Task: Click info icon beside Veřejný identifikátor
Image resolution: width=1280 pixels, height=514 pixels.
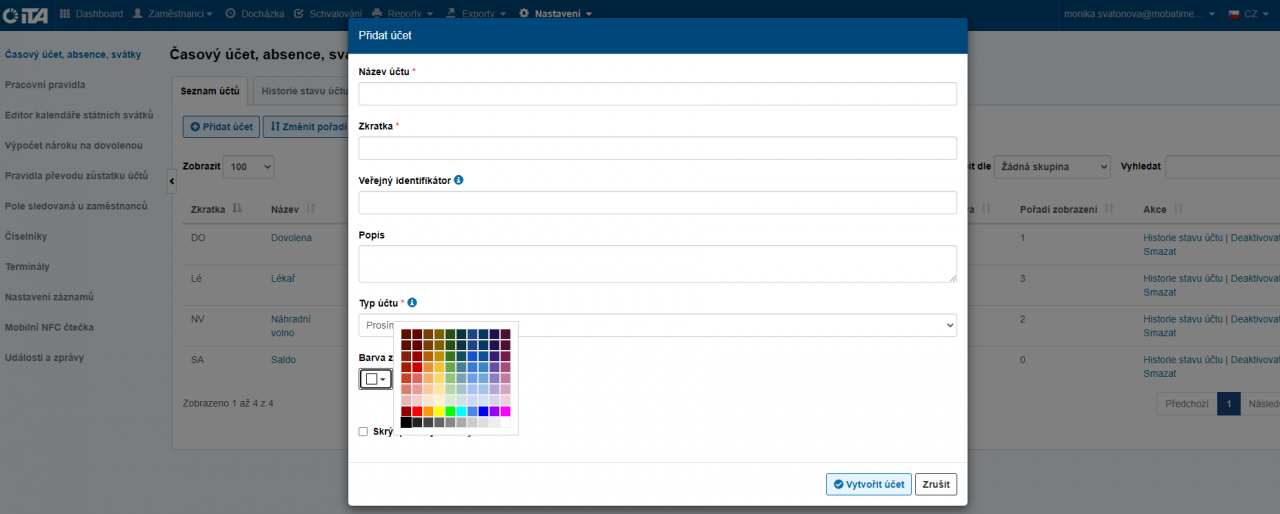Action: pos(459,181)
